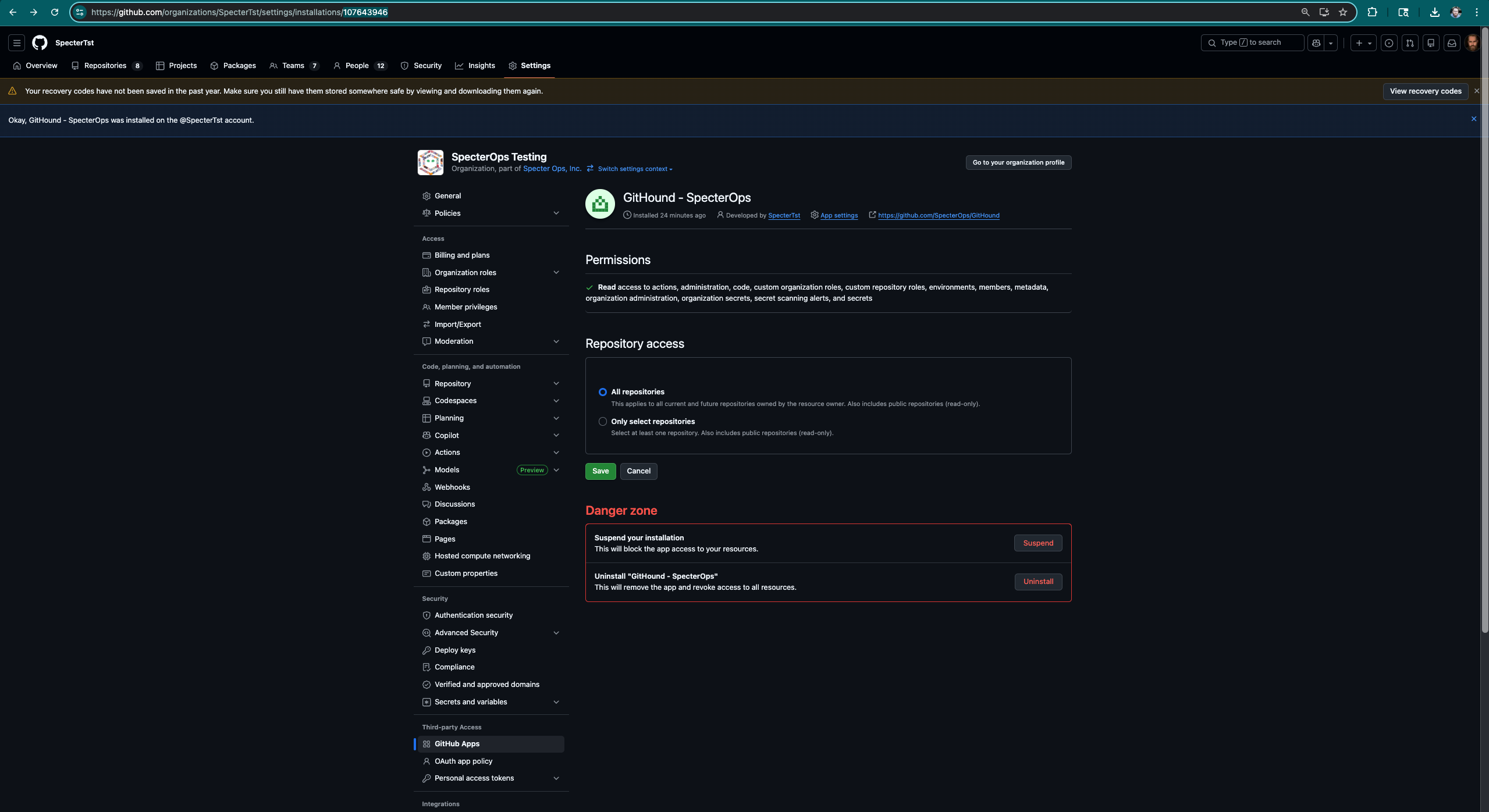1489x812 pixels.
Task: Click the browser address bar
Action: 407,12
